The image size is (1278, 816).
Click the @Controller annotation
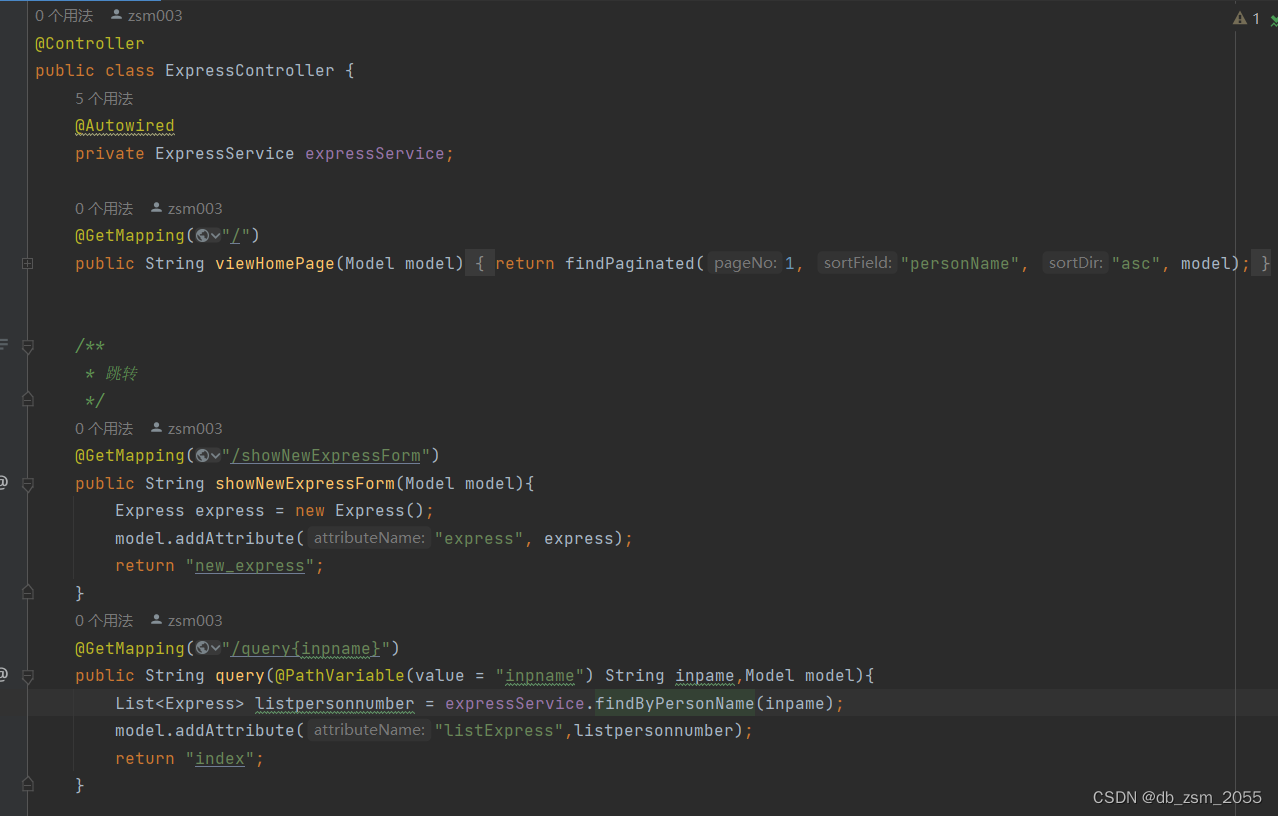coord(90,44)
